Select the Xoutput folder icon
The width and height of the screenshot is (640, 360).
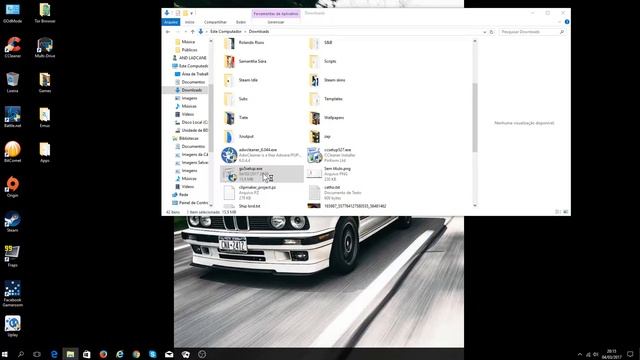(x=229, y=136)
